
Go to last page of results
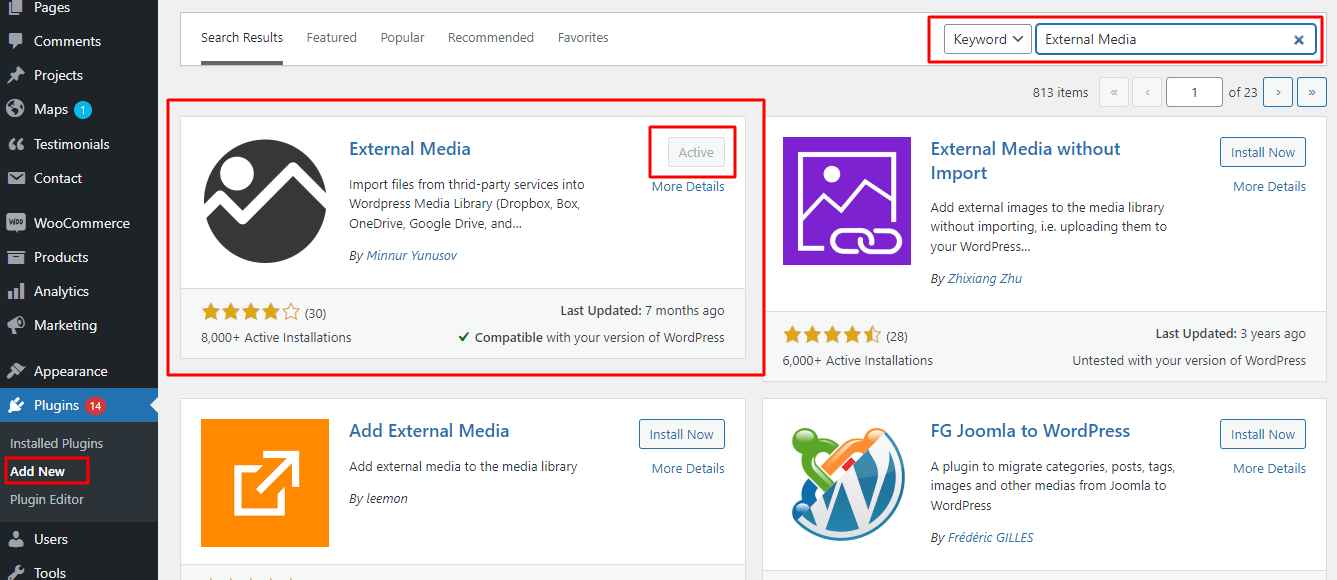pos(1312,92)
